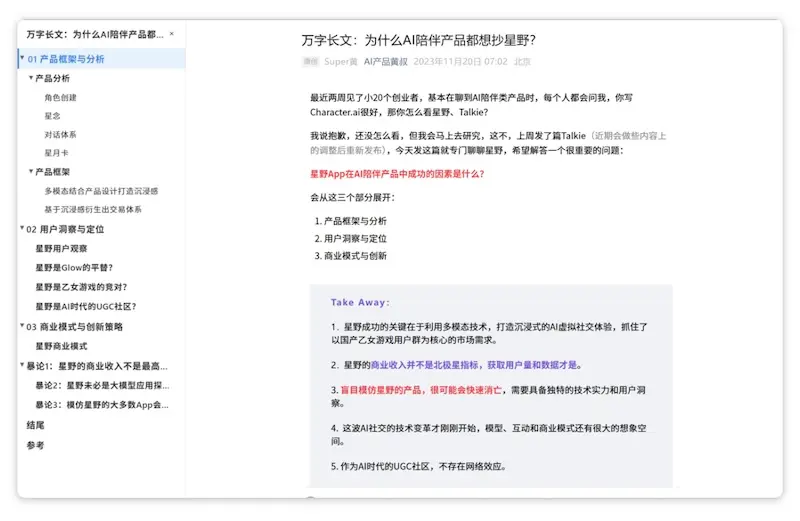
Task: Click list item 2. 用户洞察与定位 in the article
Action: point(351,238)
